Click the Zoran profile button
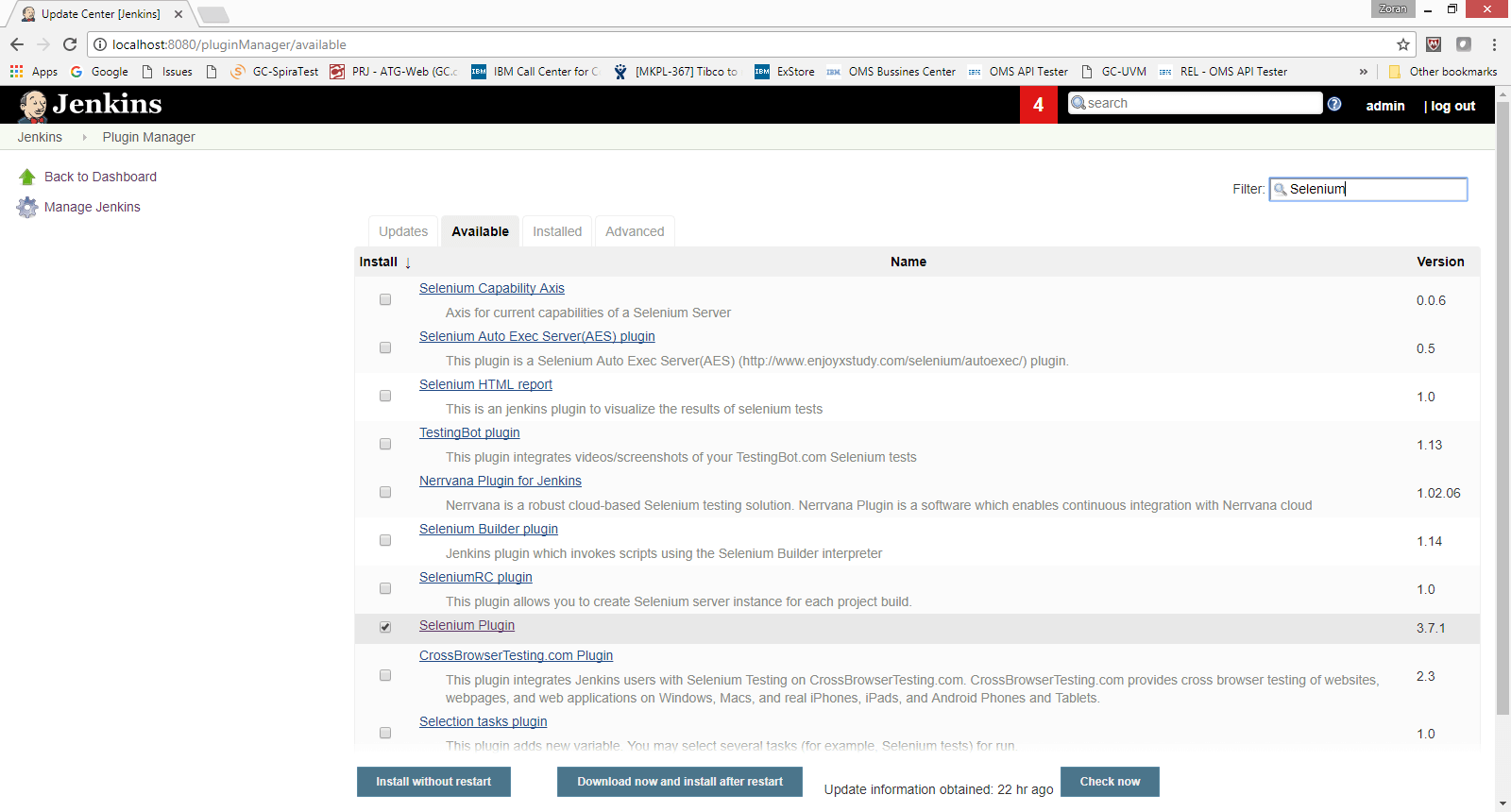The width and height of the screenshot is (1511, 812). click(1393, 8)
